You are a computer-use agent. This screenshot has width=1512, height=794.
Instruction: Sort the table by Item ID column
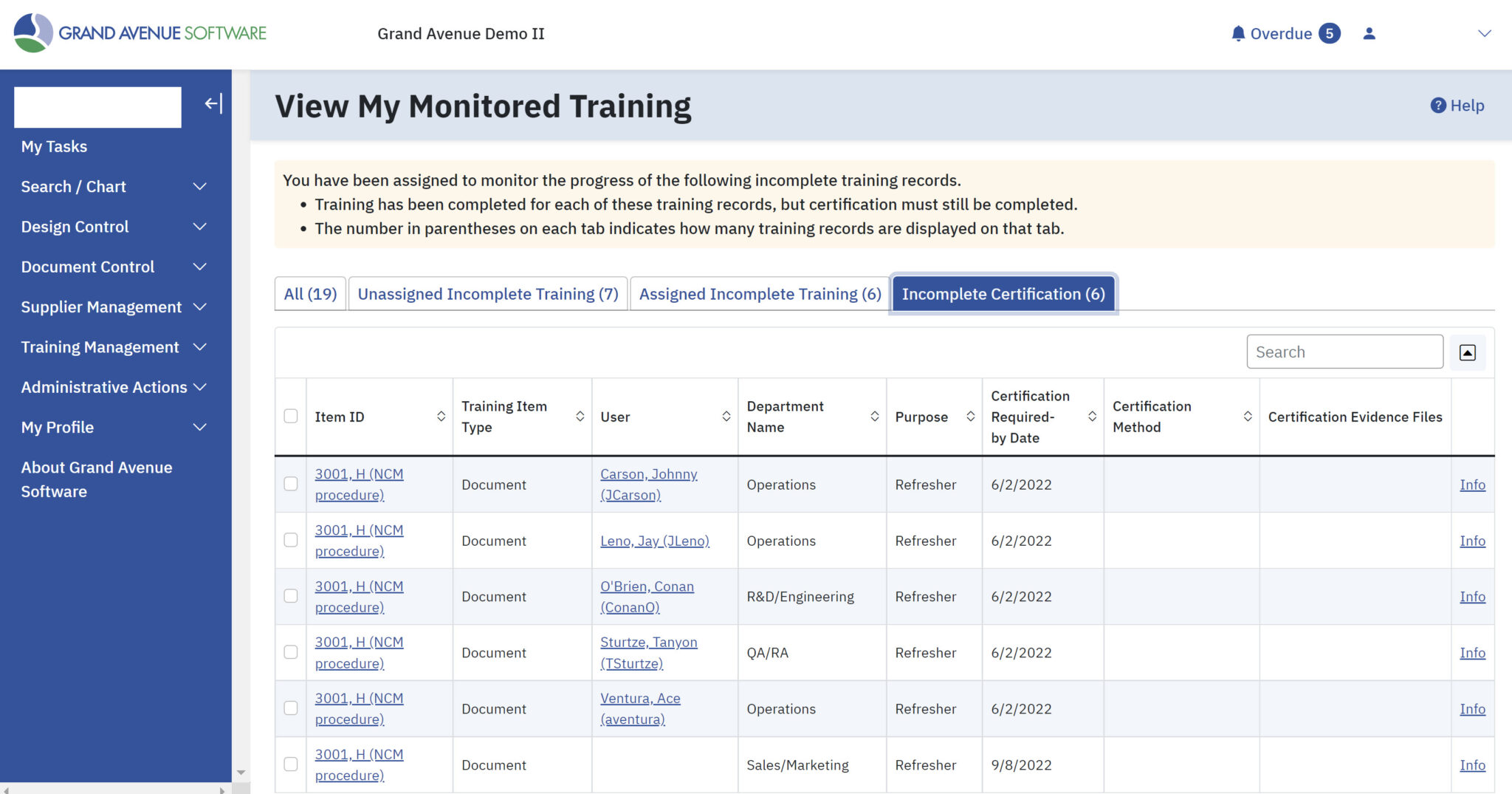pos(439,417)
